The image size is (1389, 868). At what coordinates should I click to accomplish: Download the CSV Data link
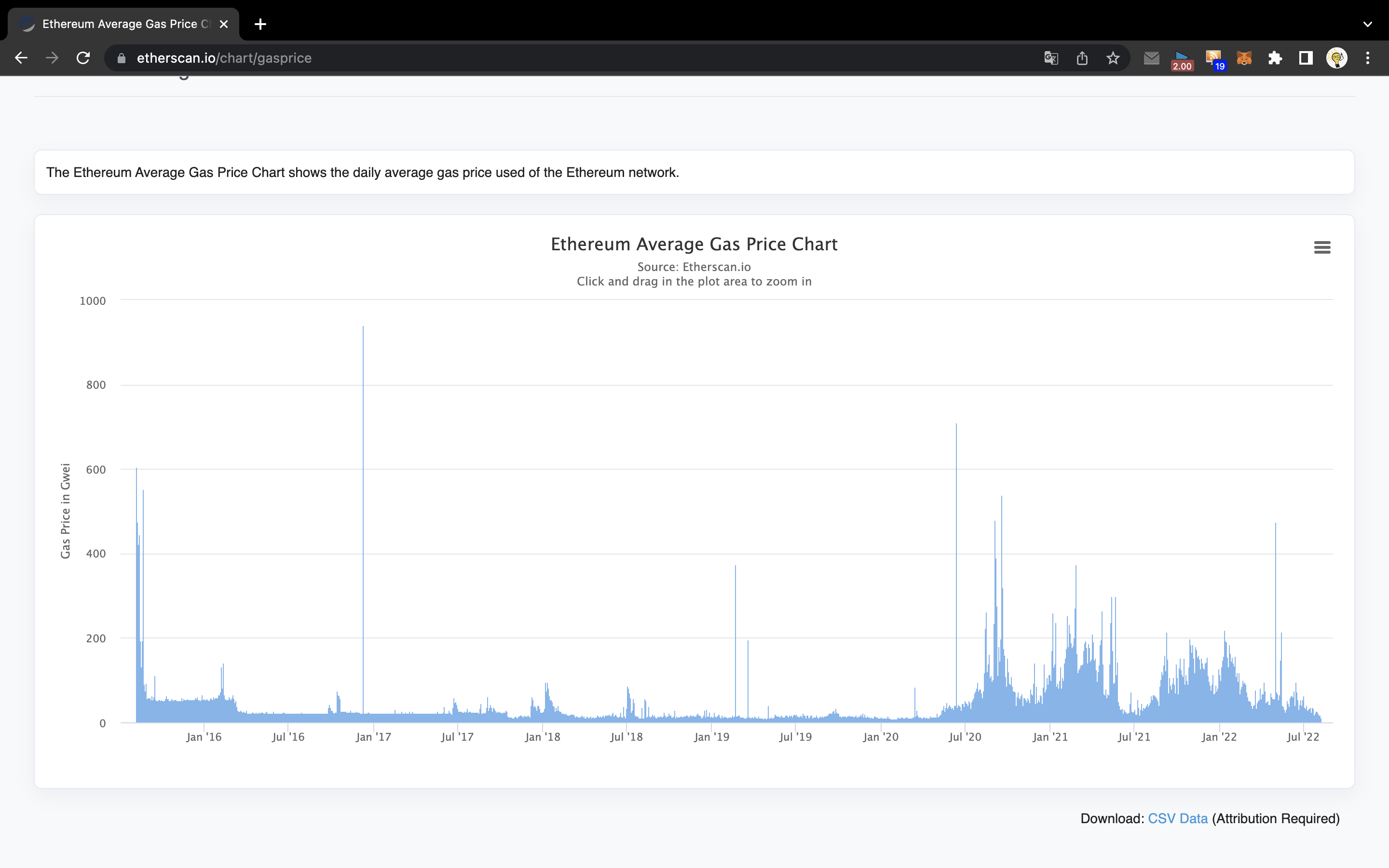[x=1177, y=819]
